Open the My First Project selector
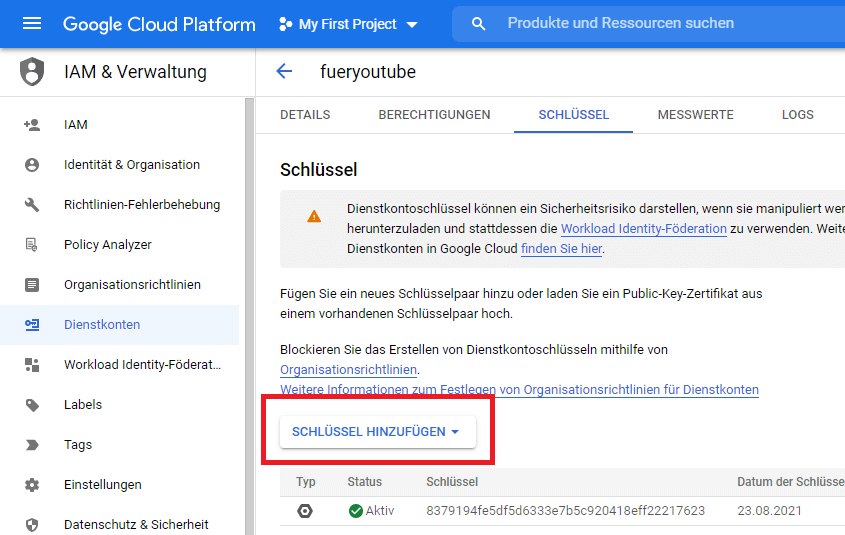The image size is (845, 535). click(348, 24)
